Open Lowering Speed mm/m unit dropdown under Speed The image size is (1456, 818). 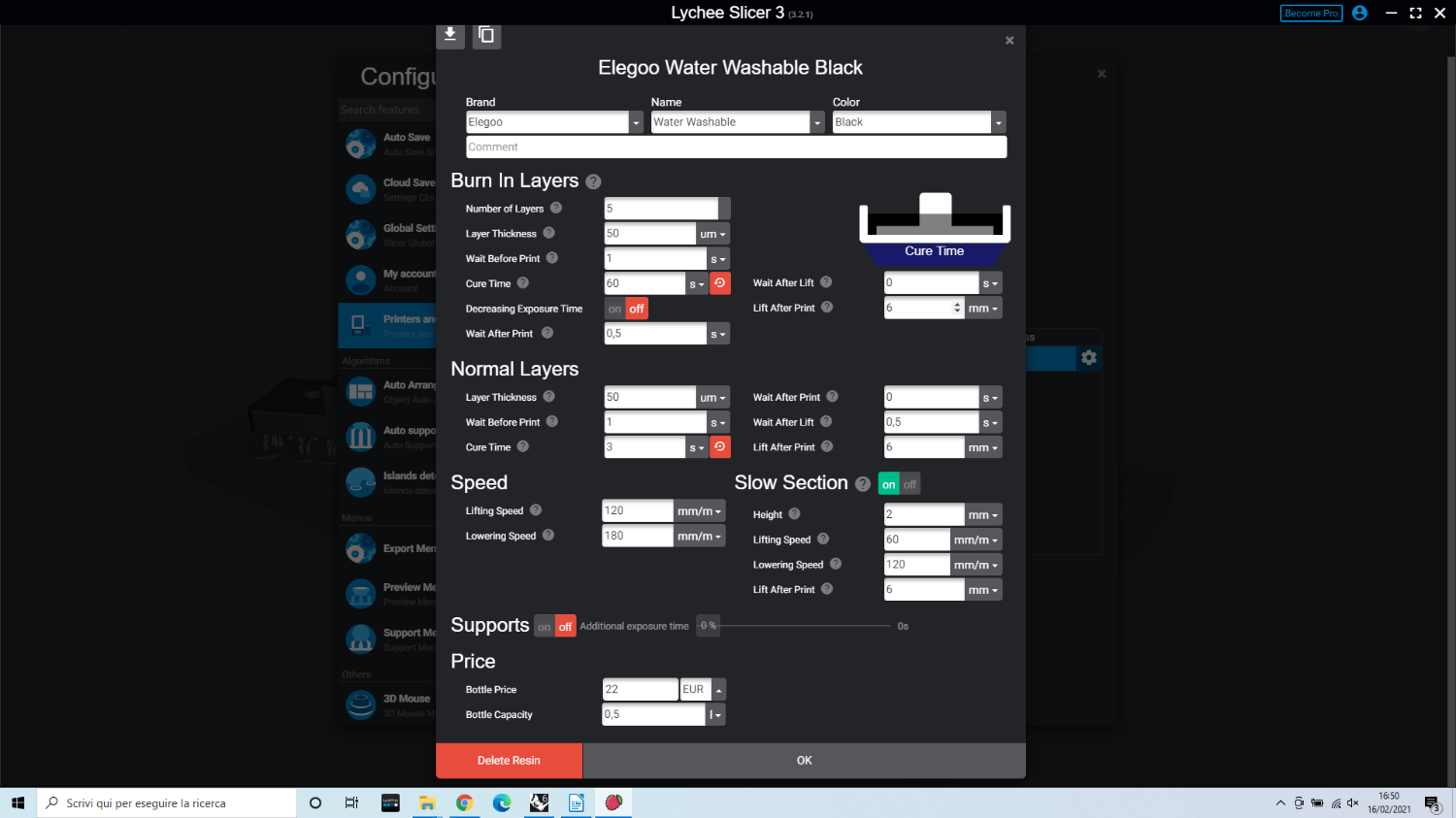[699, 537]
